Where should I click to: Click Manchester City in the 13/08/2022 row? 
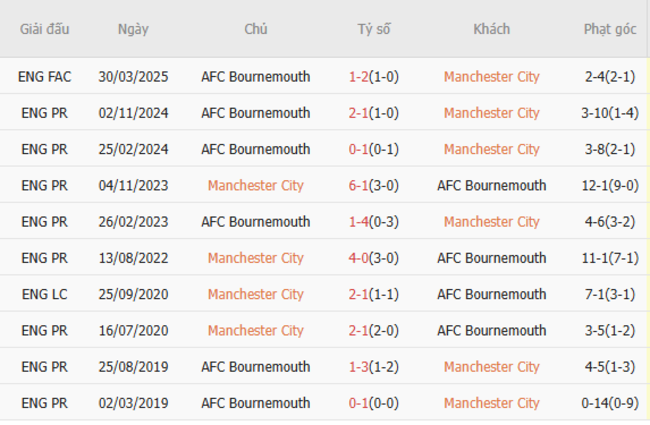[x=256, y=258]
